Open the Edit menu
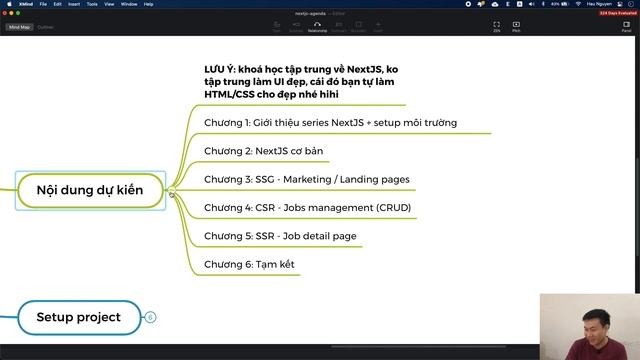This screenshot has height=360, width=640. [58, 4]
